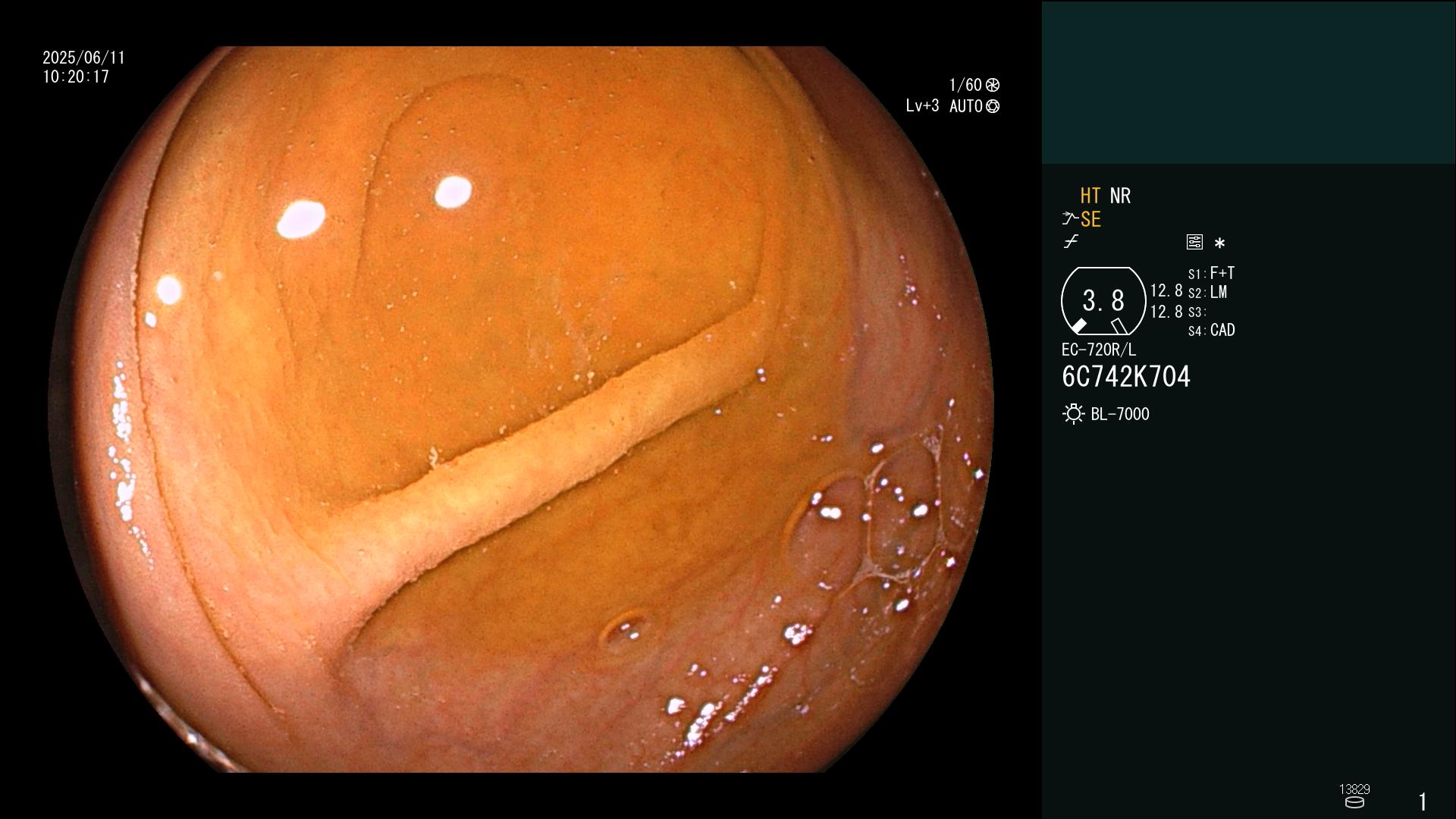Click the shutter icon beside 1/60
The height and width of the screenshot is (819, 1456).
[x=992, y=85]
